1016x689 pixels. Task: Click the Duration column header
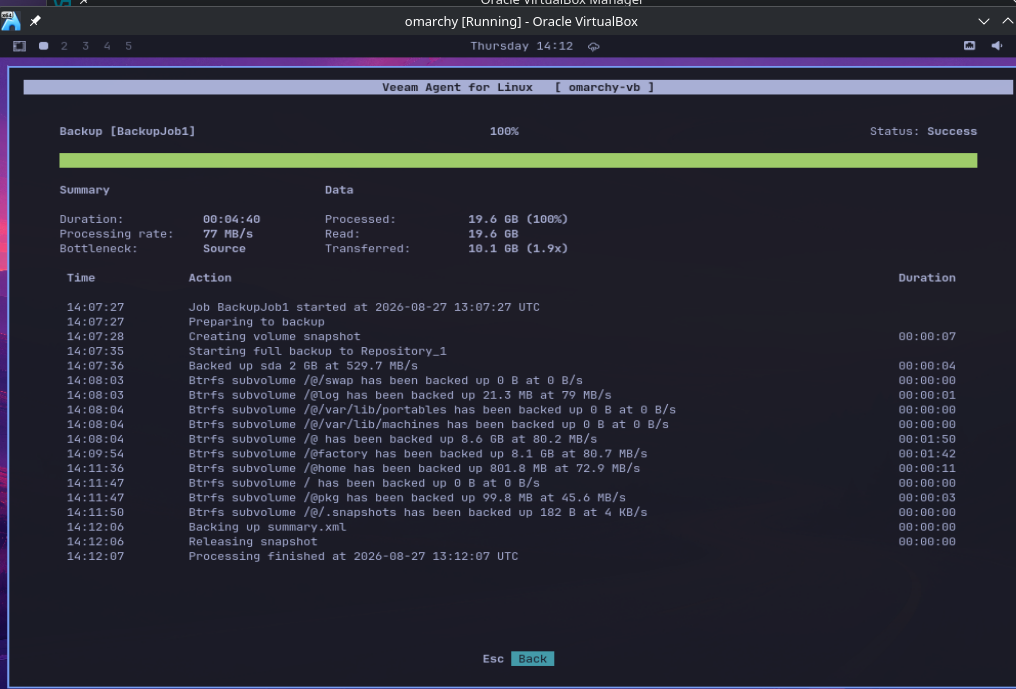point(927,277)
